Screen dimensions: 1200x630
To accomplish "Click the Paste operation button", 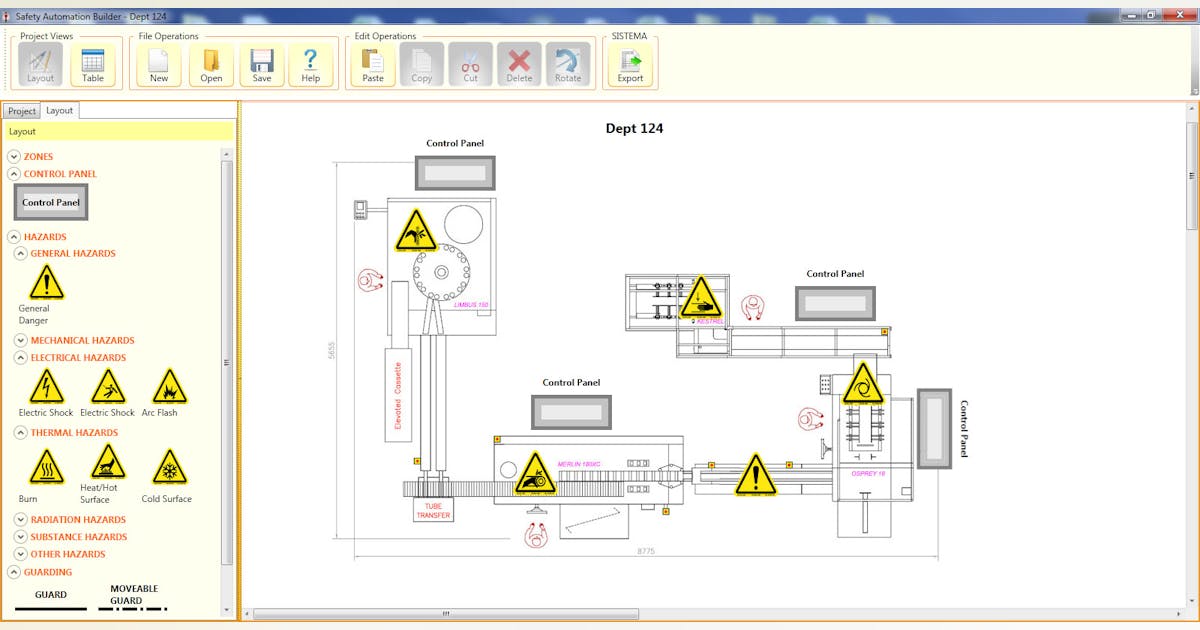I will (371, 64).
